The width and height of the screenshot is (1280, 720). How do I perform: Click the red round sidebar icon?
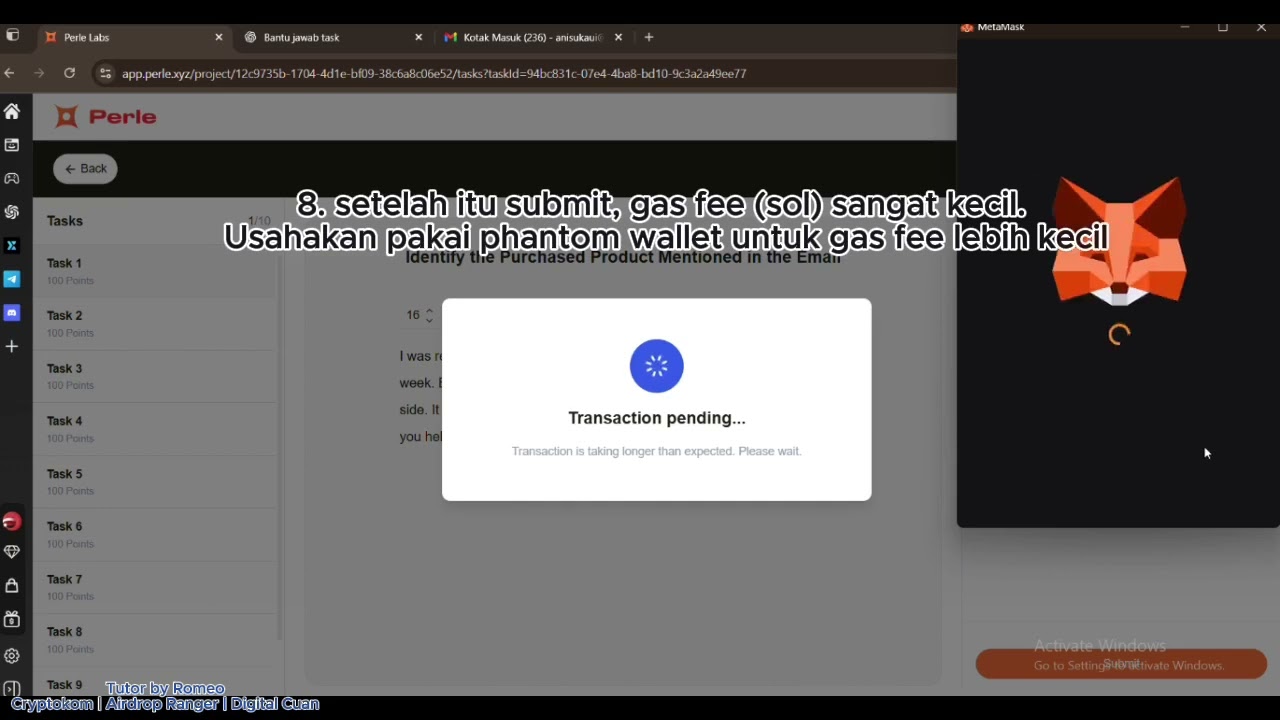[x=12, y=521]
